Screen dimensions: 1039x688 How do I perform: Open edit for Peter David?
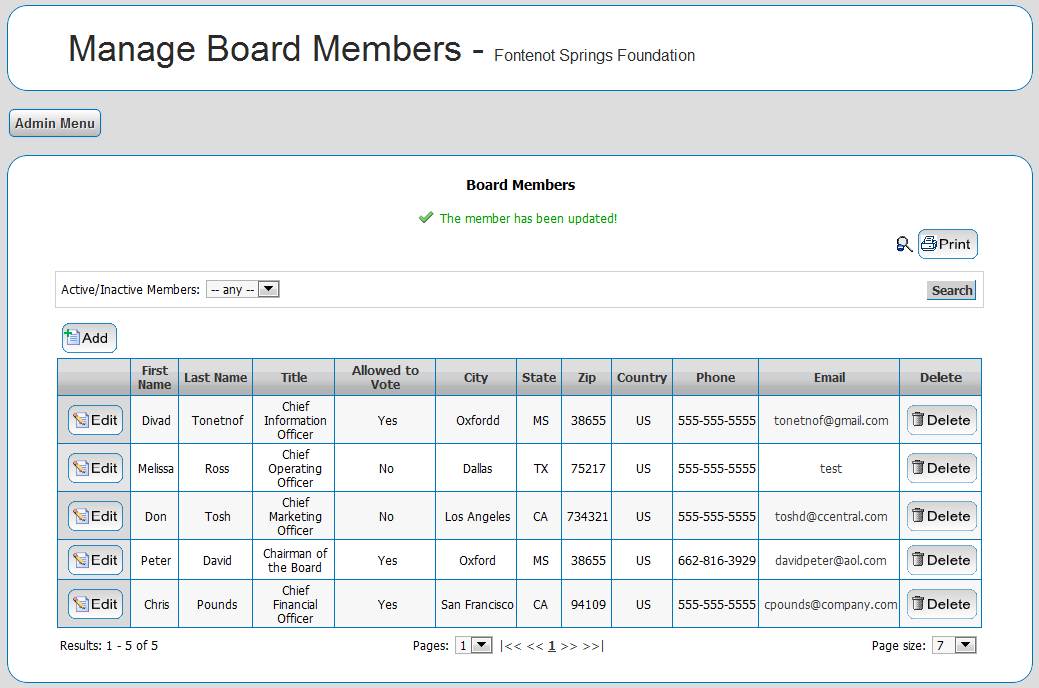[x=96, y=560]
